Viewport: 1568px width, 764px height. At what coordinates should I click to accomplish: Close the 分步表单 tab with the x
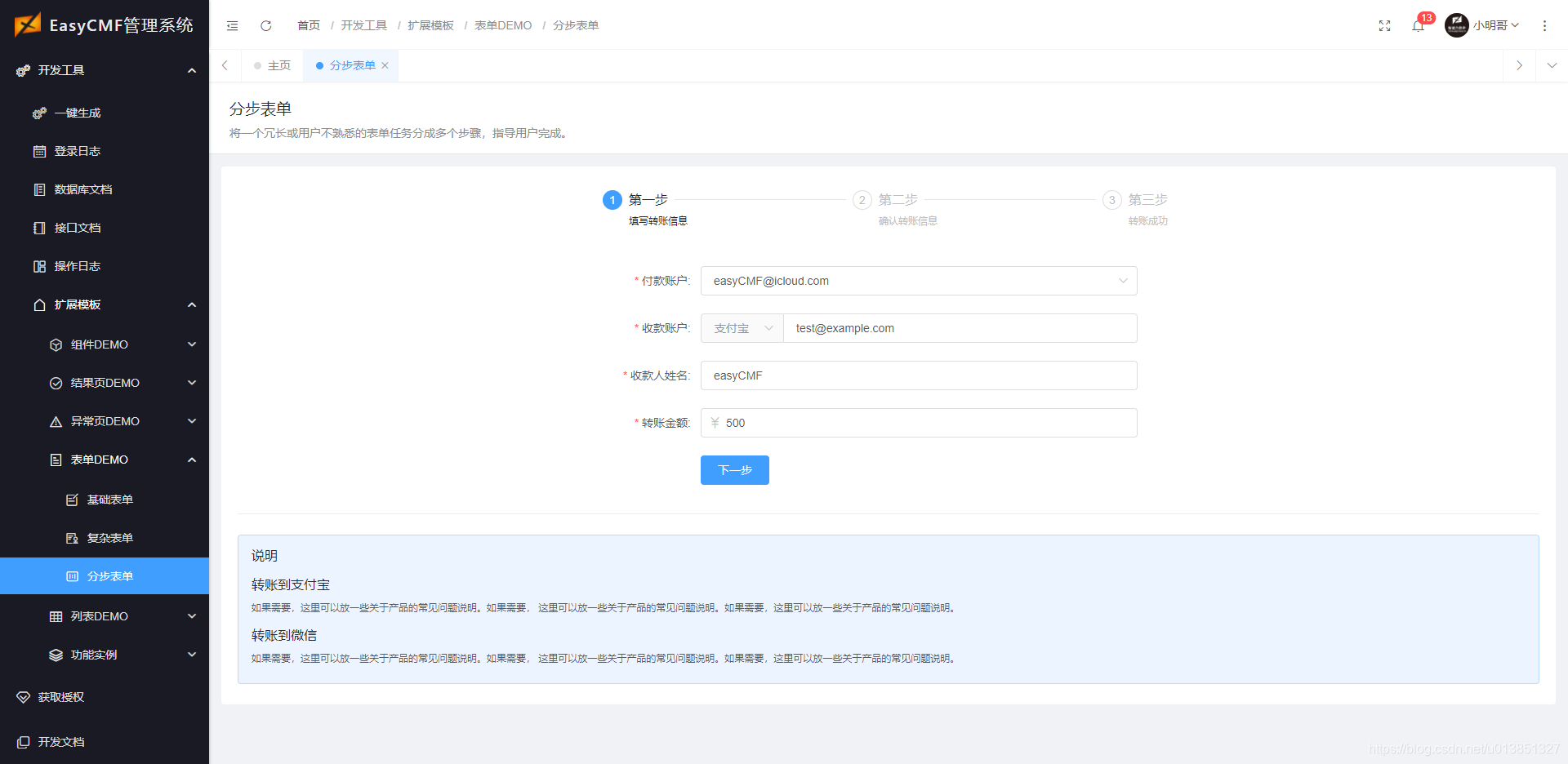[385, 65]
